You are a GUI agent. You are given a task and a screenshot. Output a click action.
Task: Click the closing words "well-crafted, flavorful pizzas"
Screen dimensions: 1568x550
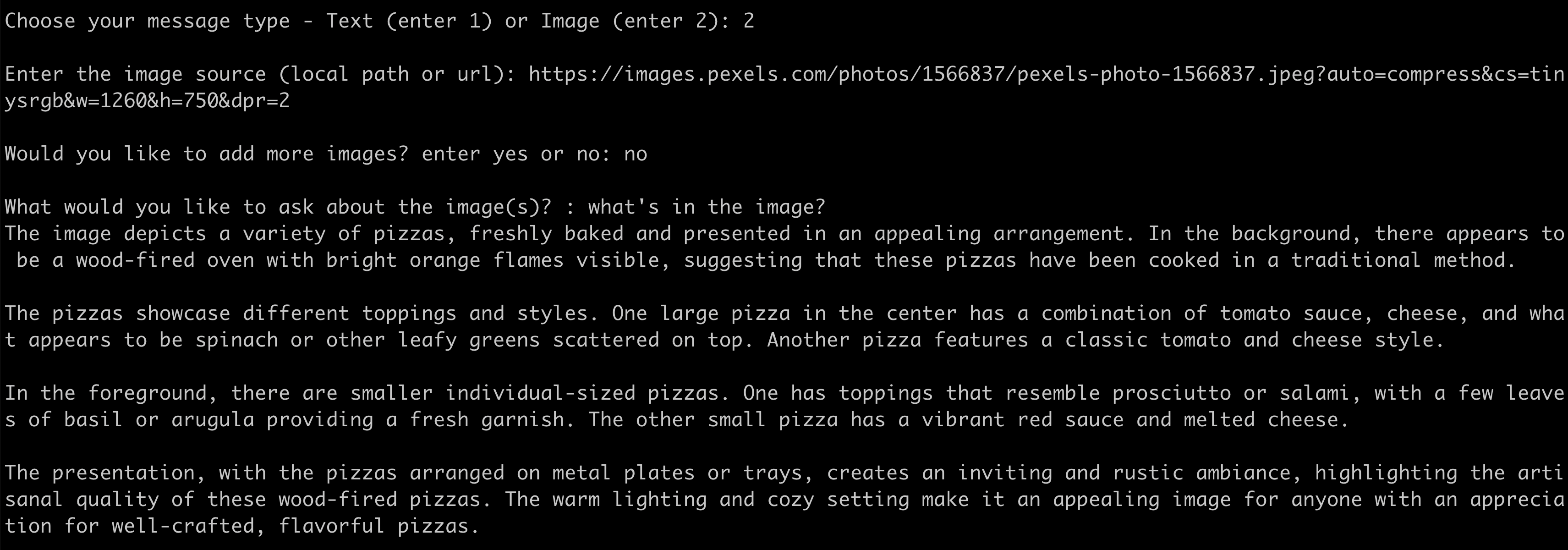[x=290, y=526]
